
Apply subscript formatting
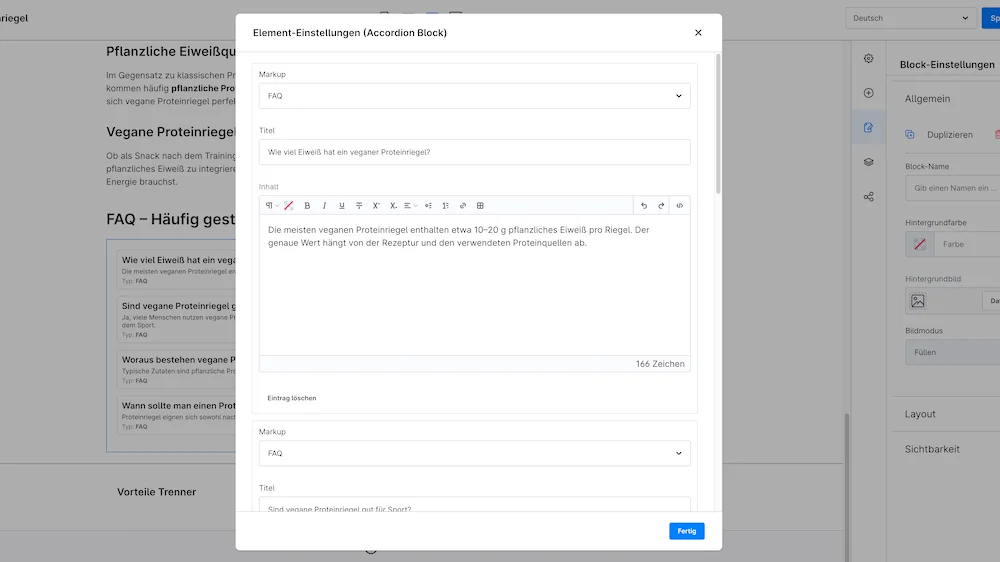coord(393,205)
